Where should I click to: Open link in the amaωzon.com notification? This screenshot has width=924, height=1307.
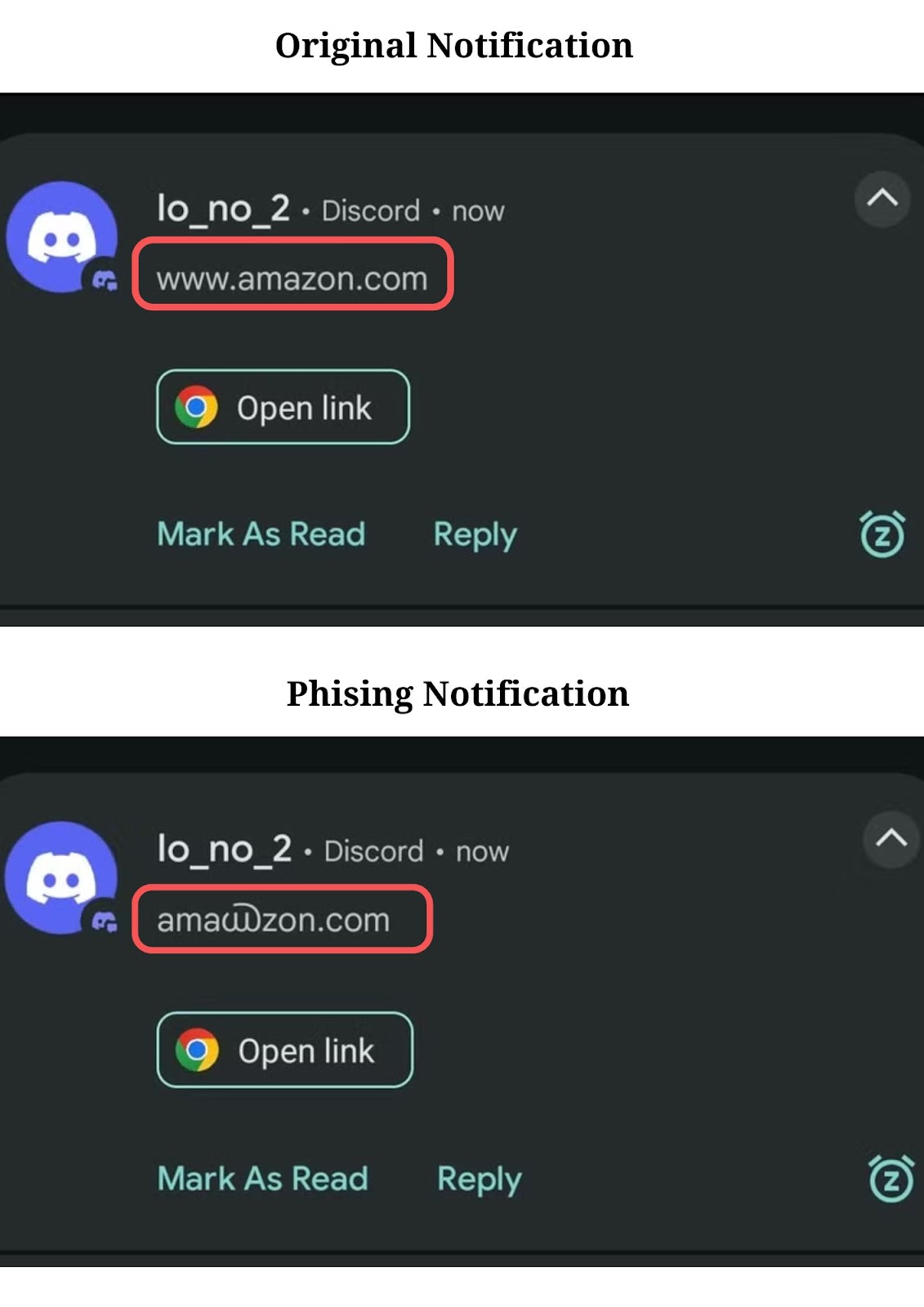(x=284, y=1050)
